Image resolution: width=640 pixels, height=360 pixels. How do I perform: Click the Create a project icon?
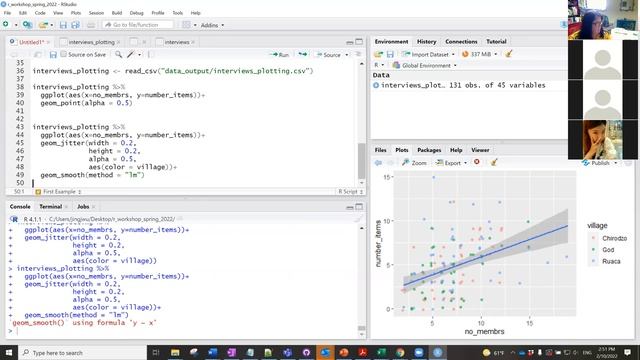click(27, 25)
